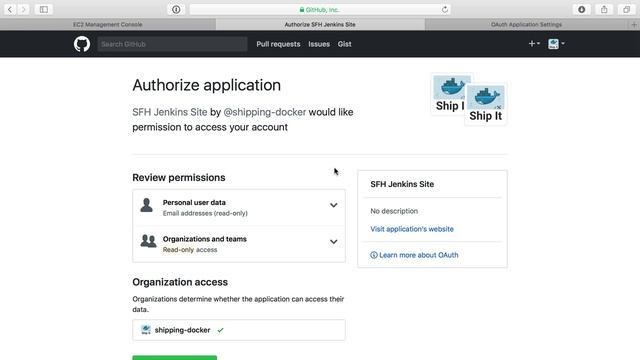Click the Organization access heading
The image size is (640, 360).
pyautogui.click(x=180, y=282)
